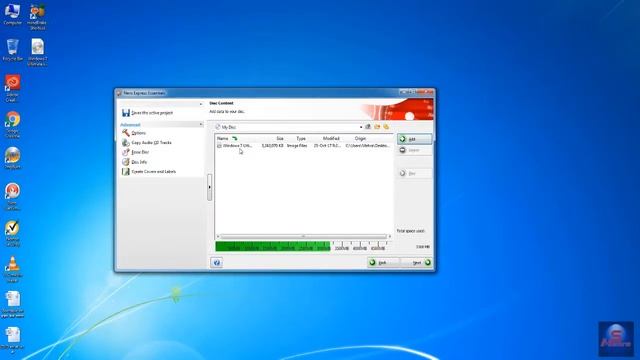Click the up one level icon
The height and width of the screenshot is (360, 640).
pos(368,127)
